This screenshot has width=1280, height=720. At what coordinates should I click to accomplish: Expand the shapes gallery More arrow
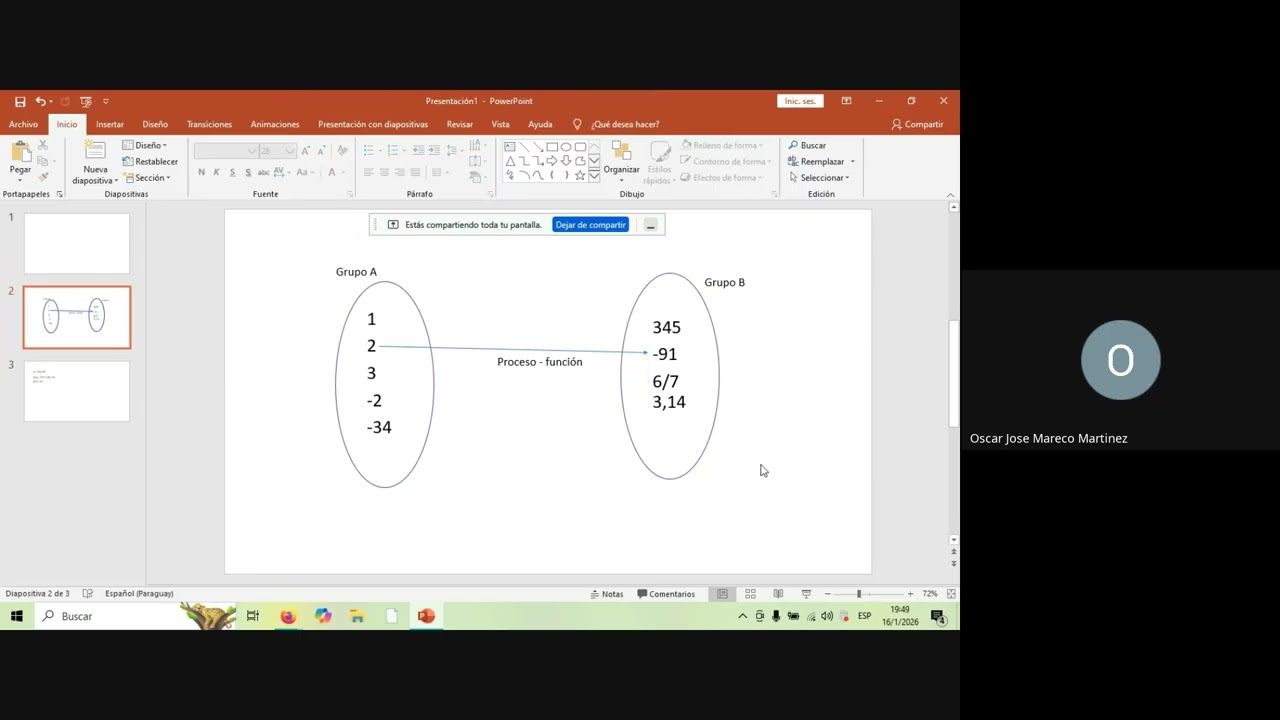pos(594,175)
